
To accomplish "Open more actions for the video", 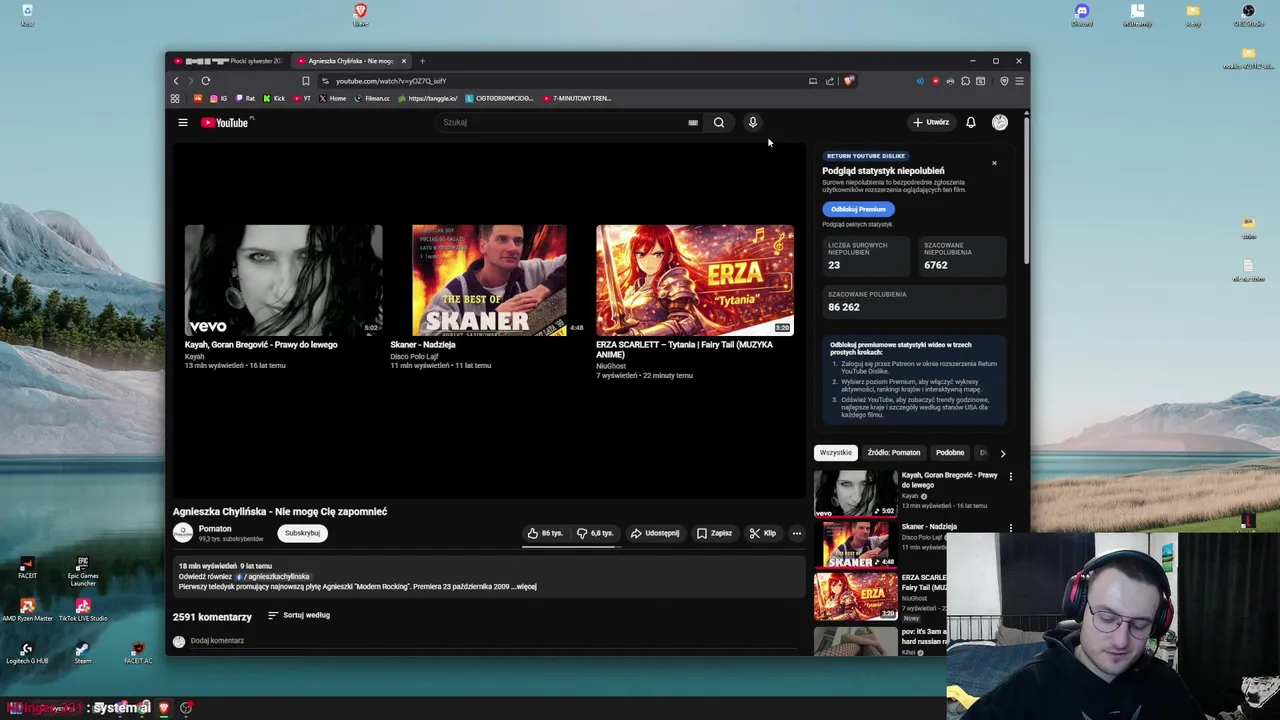I will tap(797, 533).
